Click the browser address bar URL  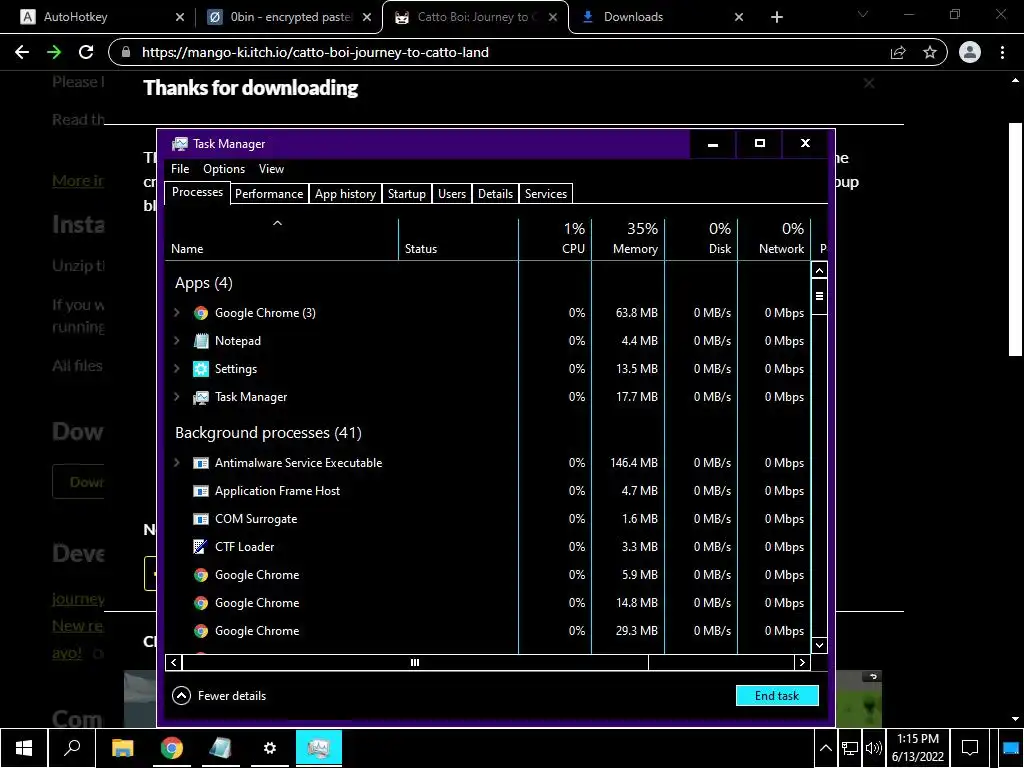tap(315, 52)
